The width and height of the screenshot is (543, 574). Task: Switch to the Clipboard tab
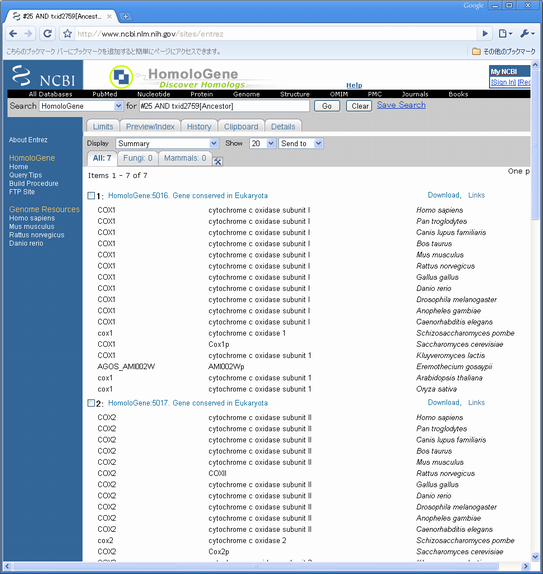[x=241, y=126]
